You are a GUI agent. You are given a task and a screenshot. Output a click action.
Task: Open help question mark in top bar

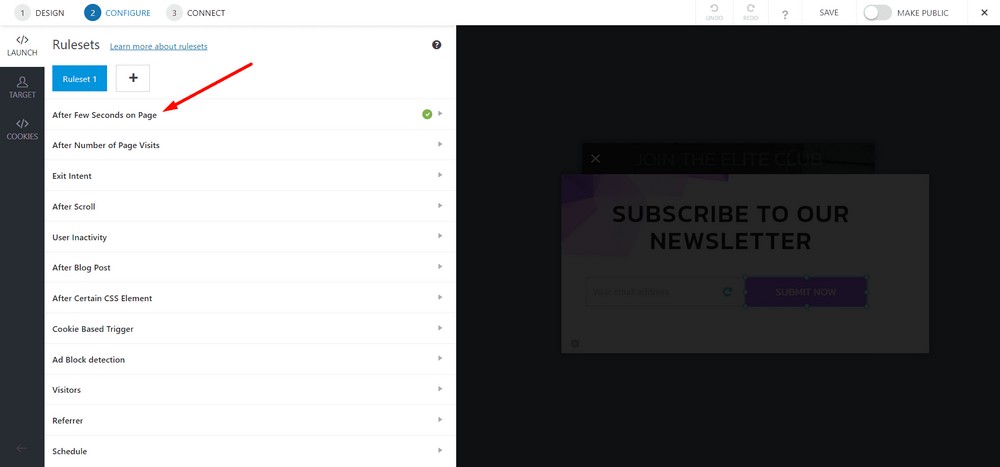[784, 14]
